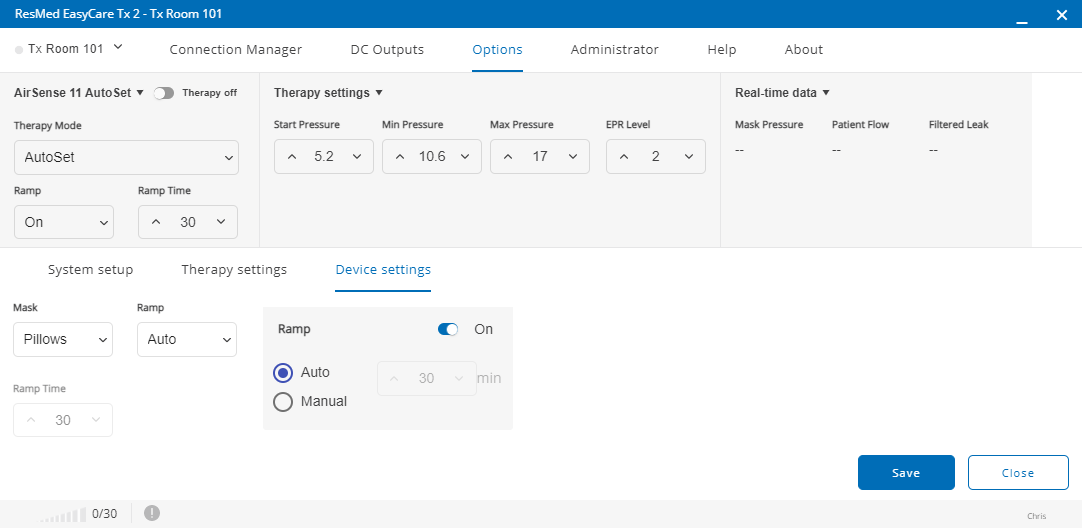The image size is (1082, 528).
Task: Click the alert exclamation icon in status bar
Action: click(x=152, y=513)
